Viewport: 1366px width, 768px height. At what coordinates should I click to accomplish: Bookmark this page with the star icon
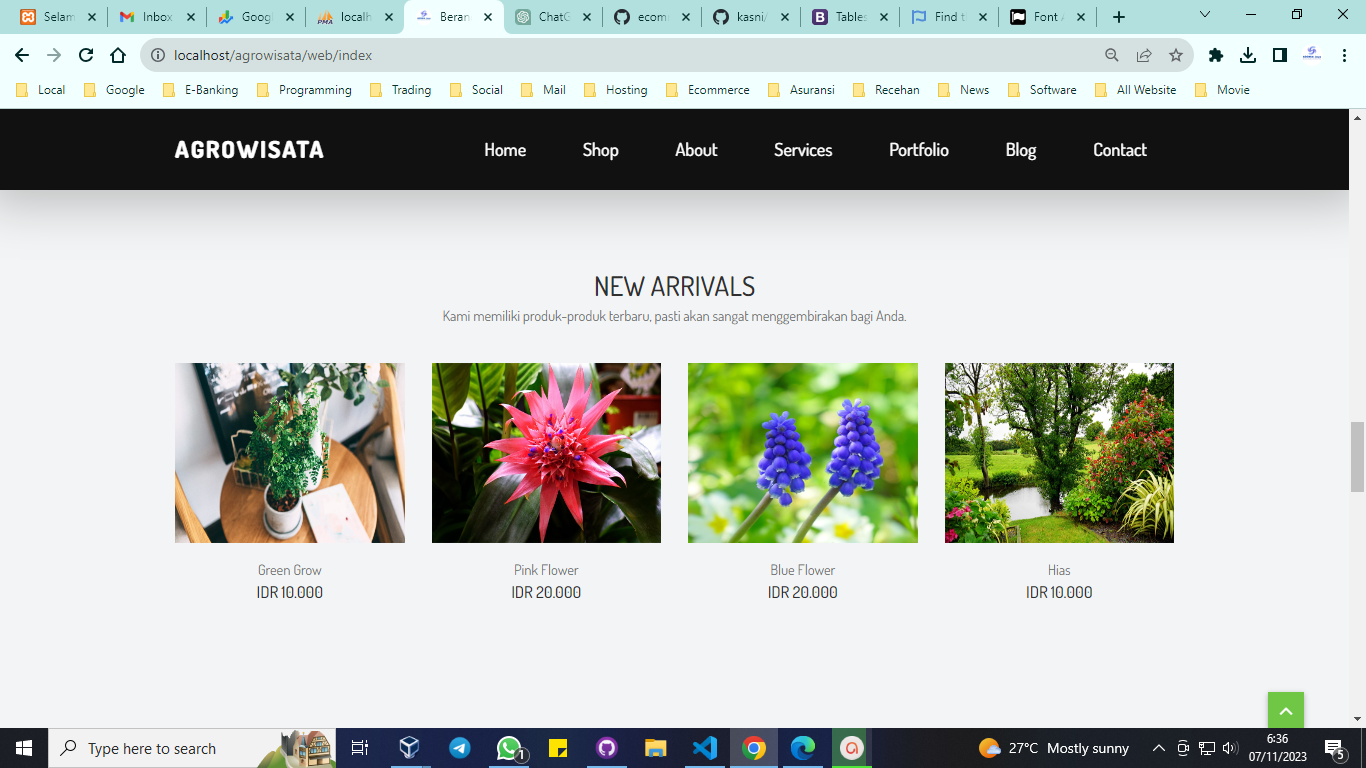coord(1176,55)
